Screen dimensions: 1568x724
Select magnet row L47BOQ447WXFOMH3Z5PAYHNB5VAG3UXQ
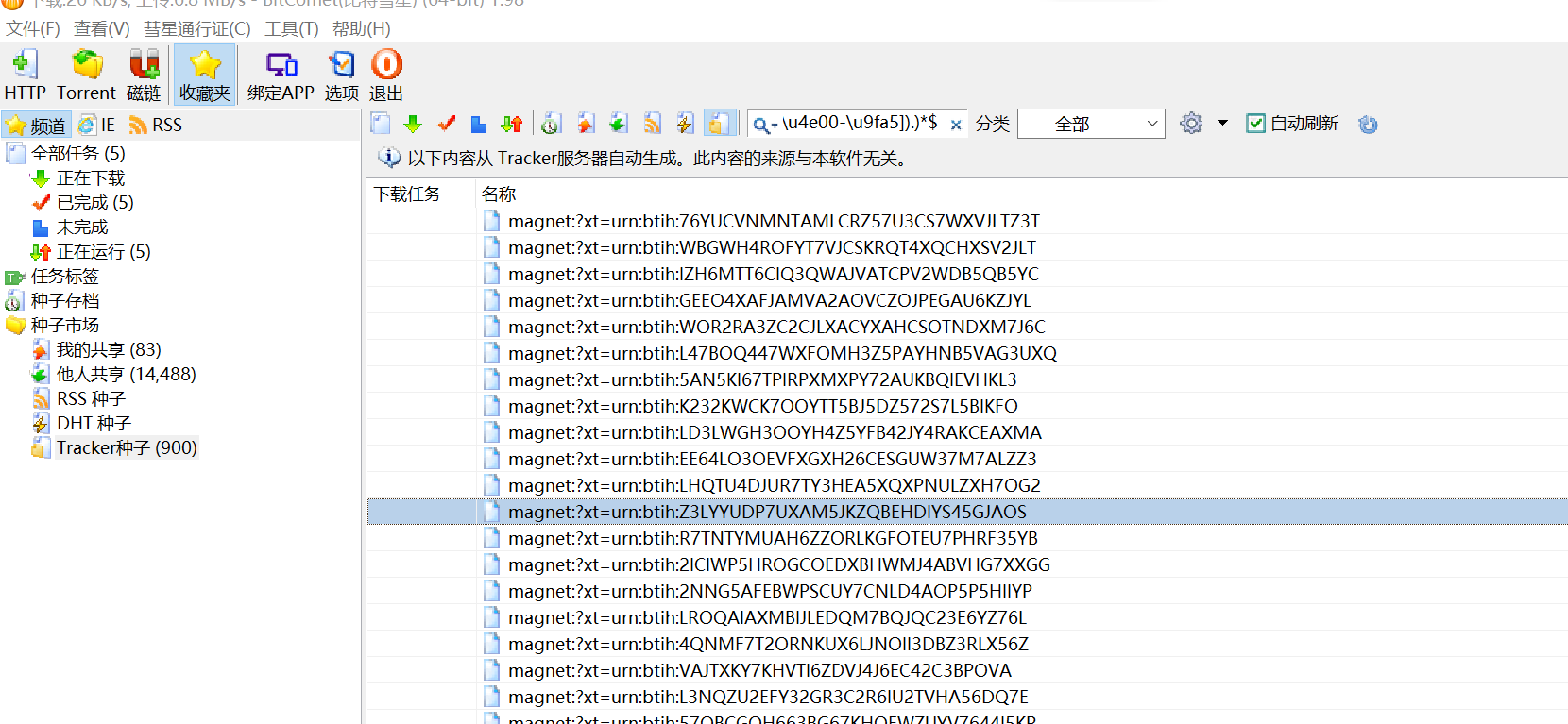[967, 353]
